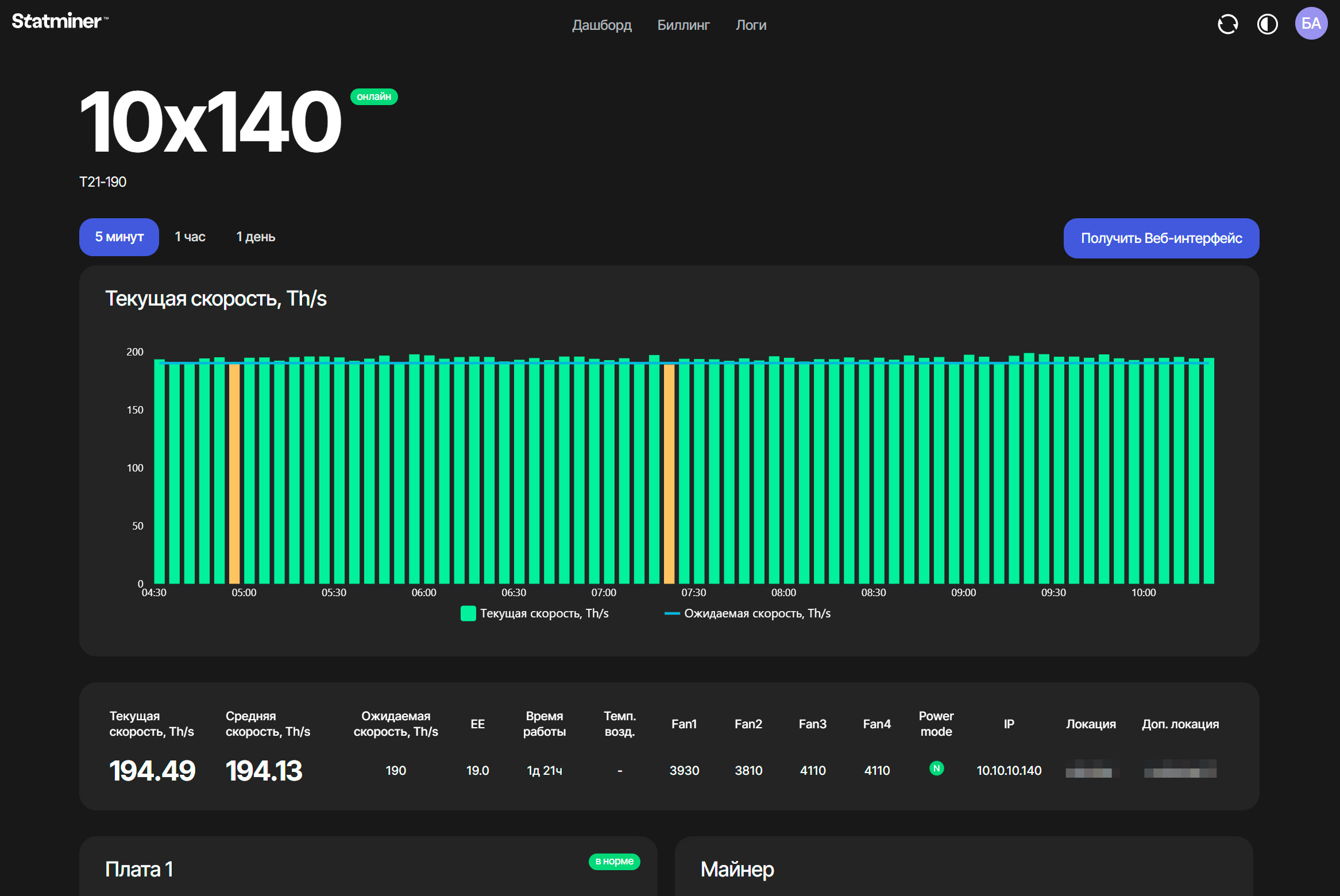This screenshot has height=896, width=1340.
Task: Click the онлайн status badge
Action: pos(374,96)
